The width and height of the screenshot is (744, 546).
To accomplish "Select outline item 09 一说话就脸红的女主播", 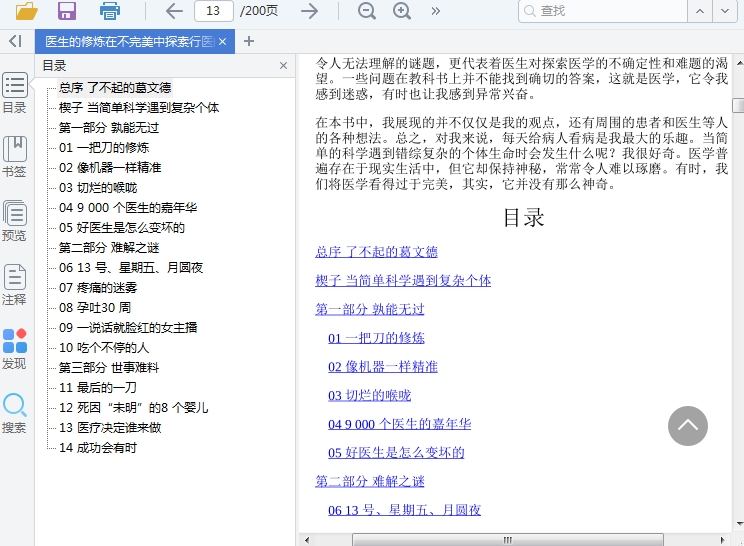I will coord(128,327).
